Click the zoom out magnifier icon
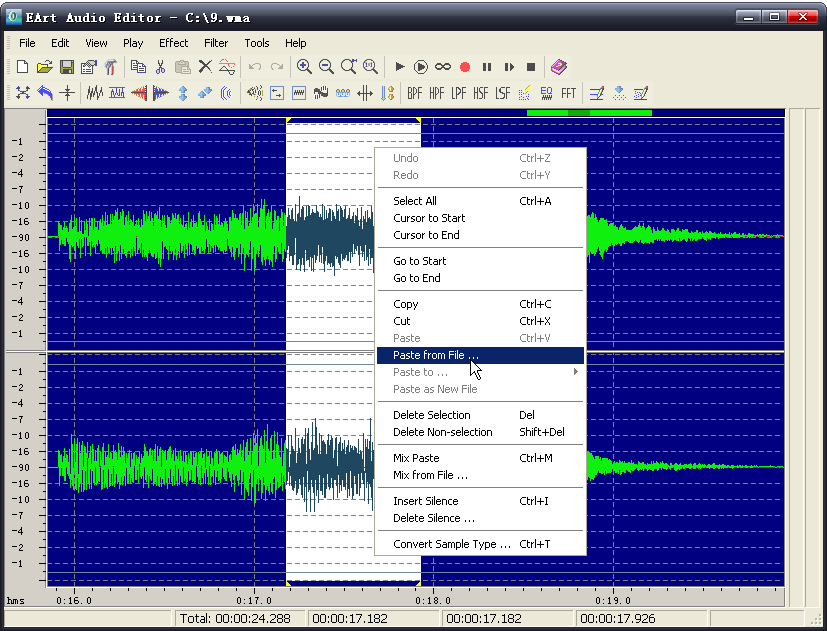 pyautogui.click(x=326, y=67)
